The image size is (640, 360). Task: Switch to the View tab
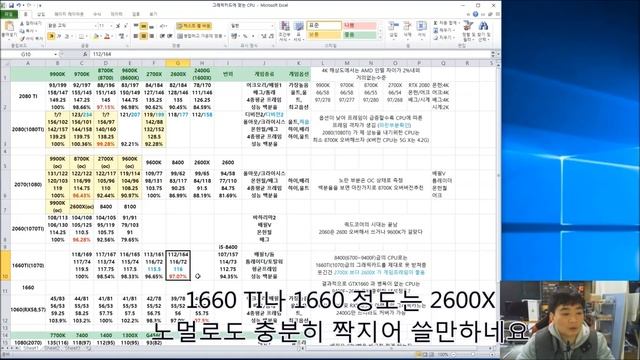(153, 14)
